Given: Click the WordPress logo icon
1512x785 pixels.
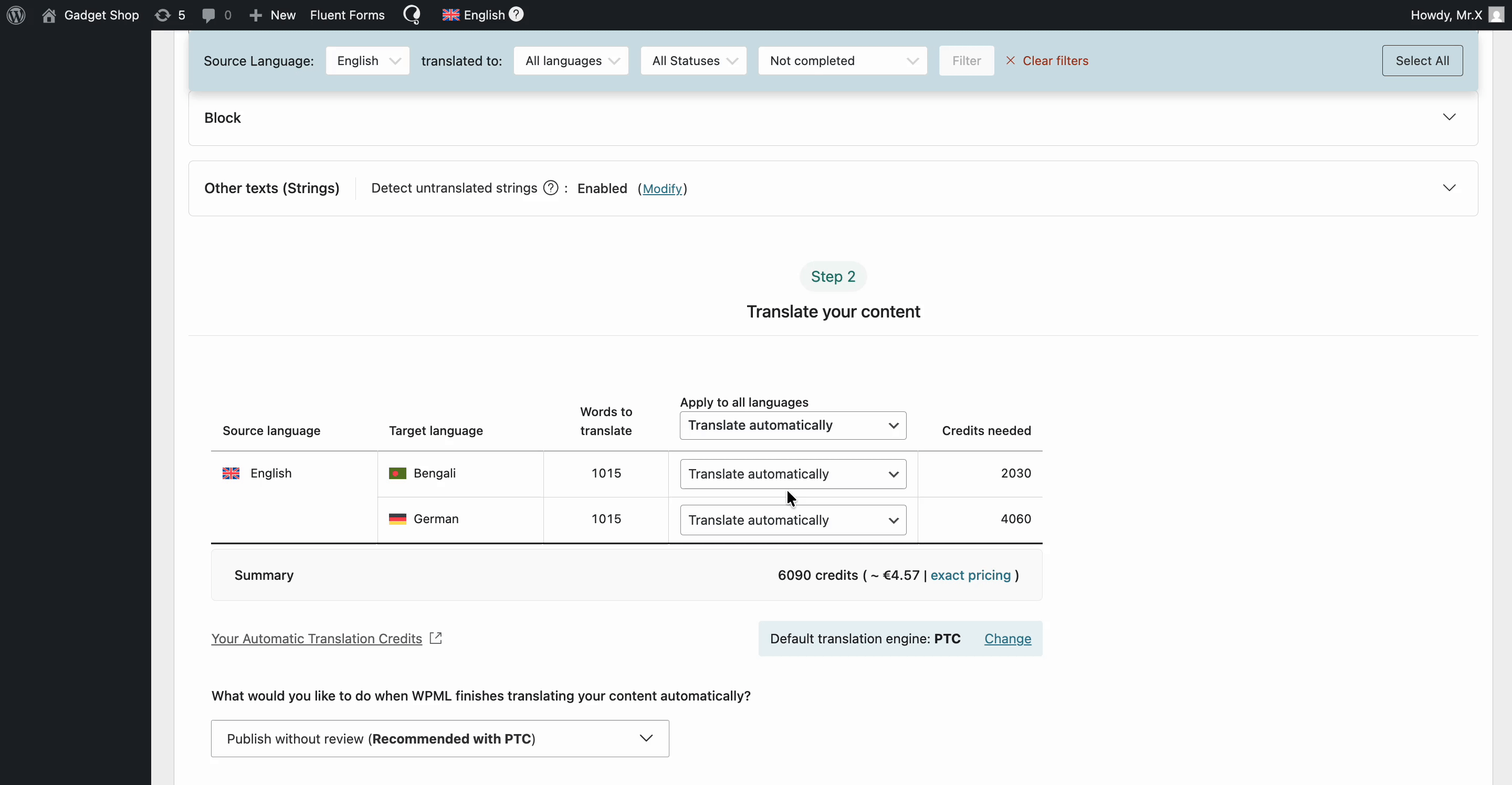Looking at the screenshot, I should click(x=15, y=15).
